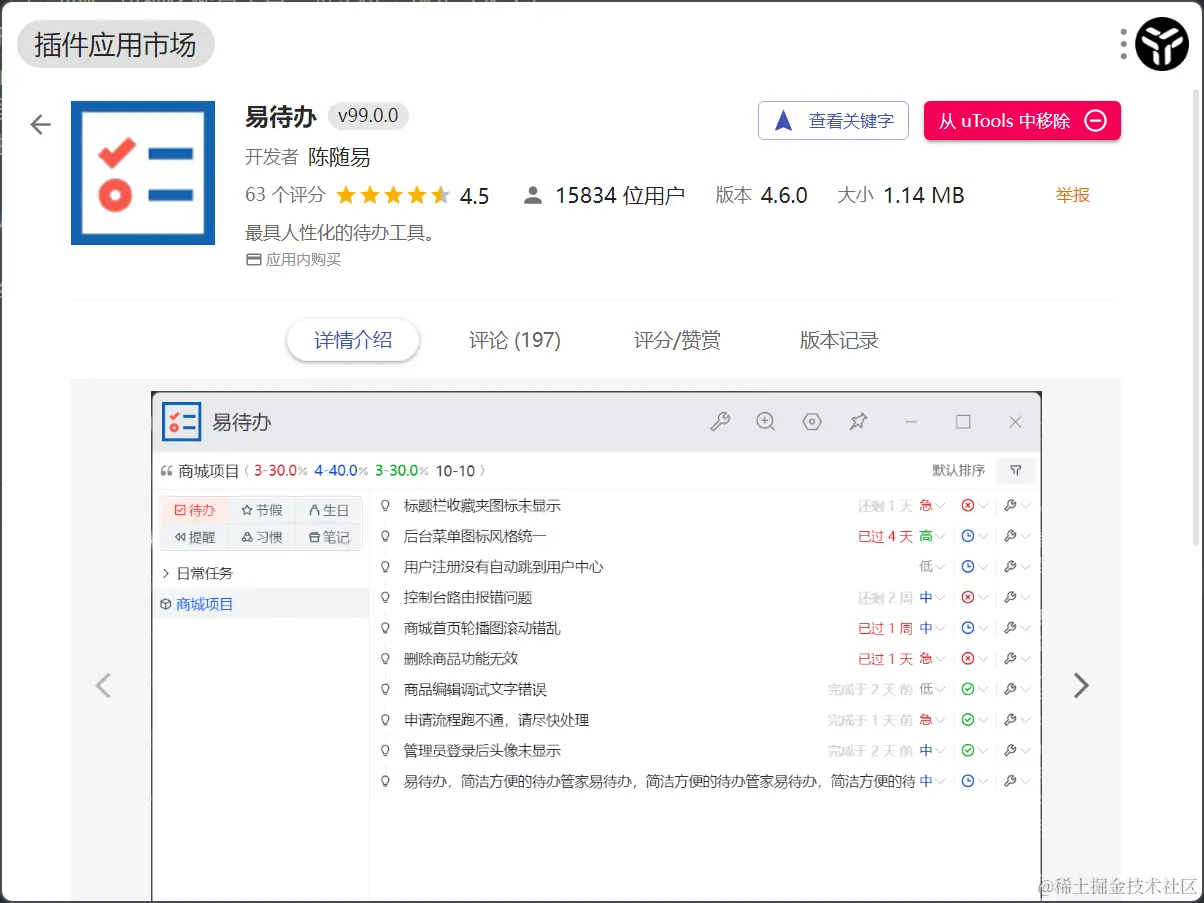The height and width of the screenshot is (903, 1204).
Task: Click the 默认排序 sort label
Action: [958, 470]
